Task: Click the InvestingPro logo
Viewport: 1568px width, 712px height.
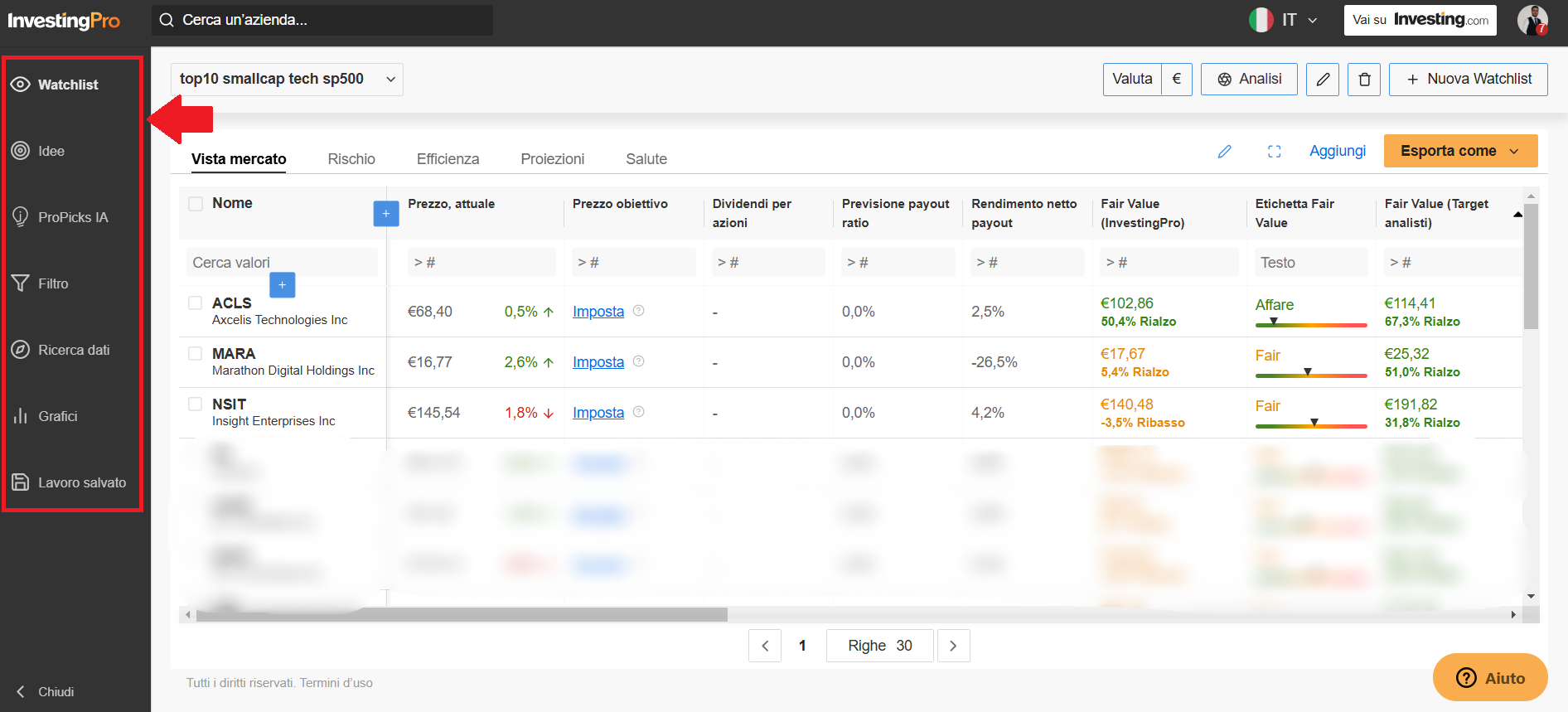Action: coord(64,21)
